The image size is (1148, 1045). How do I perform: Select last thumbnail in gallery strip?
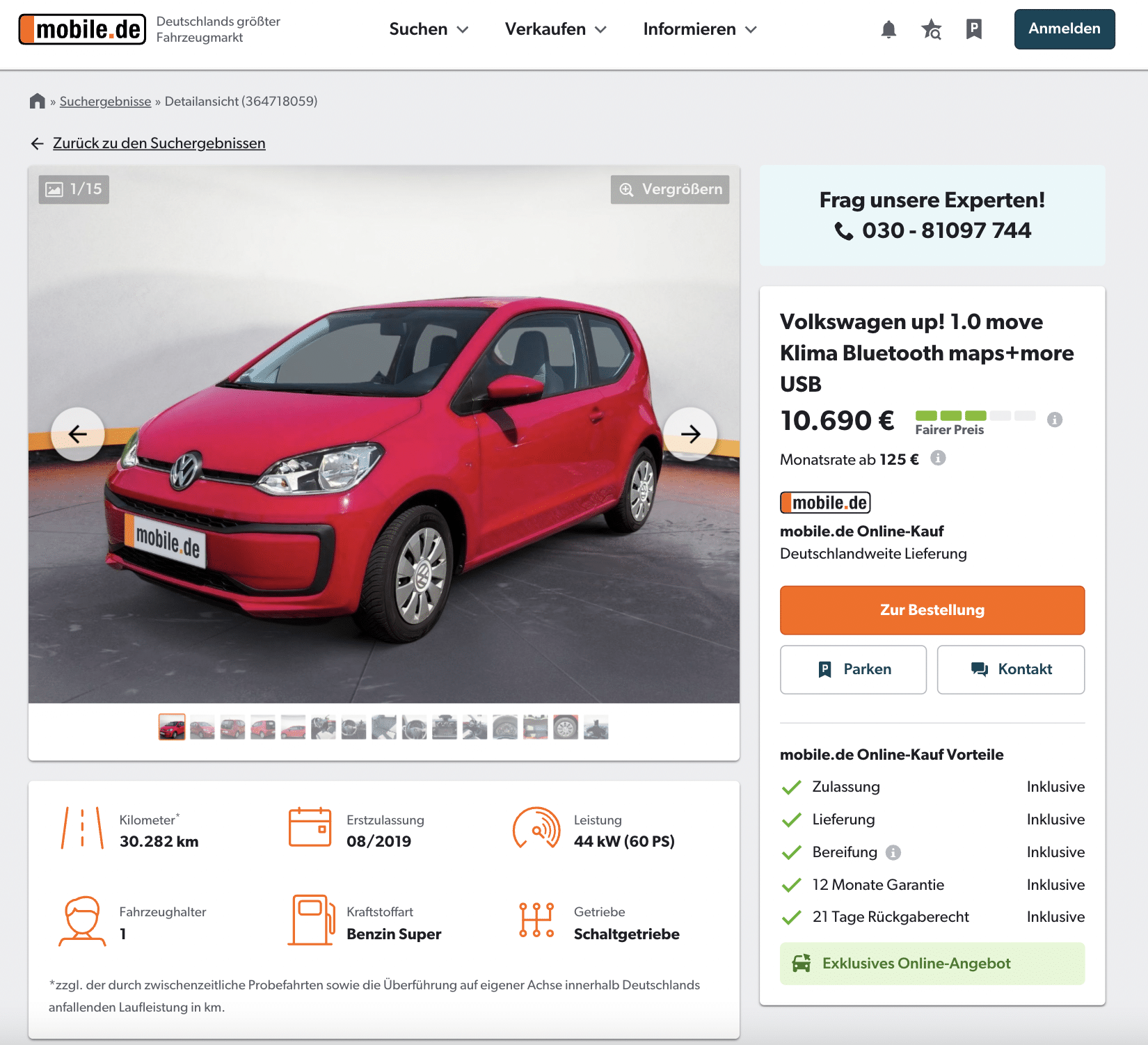[596, 727]
